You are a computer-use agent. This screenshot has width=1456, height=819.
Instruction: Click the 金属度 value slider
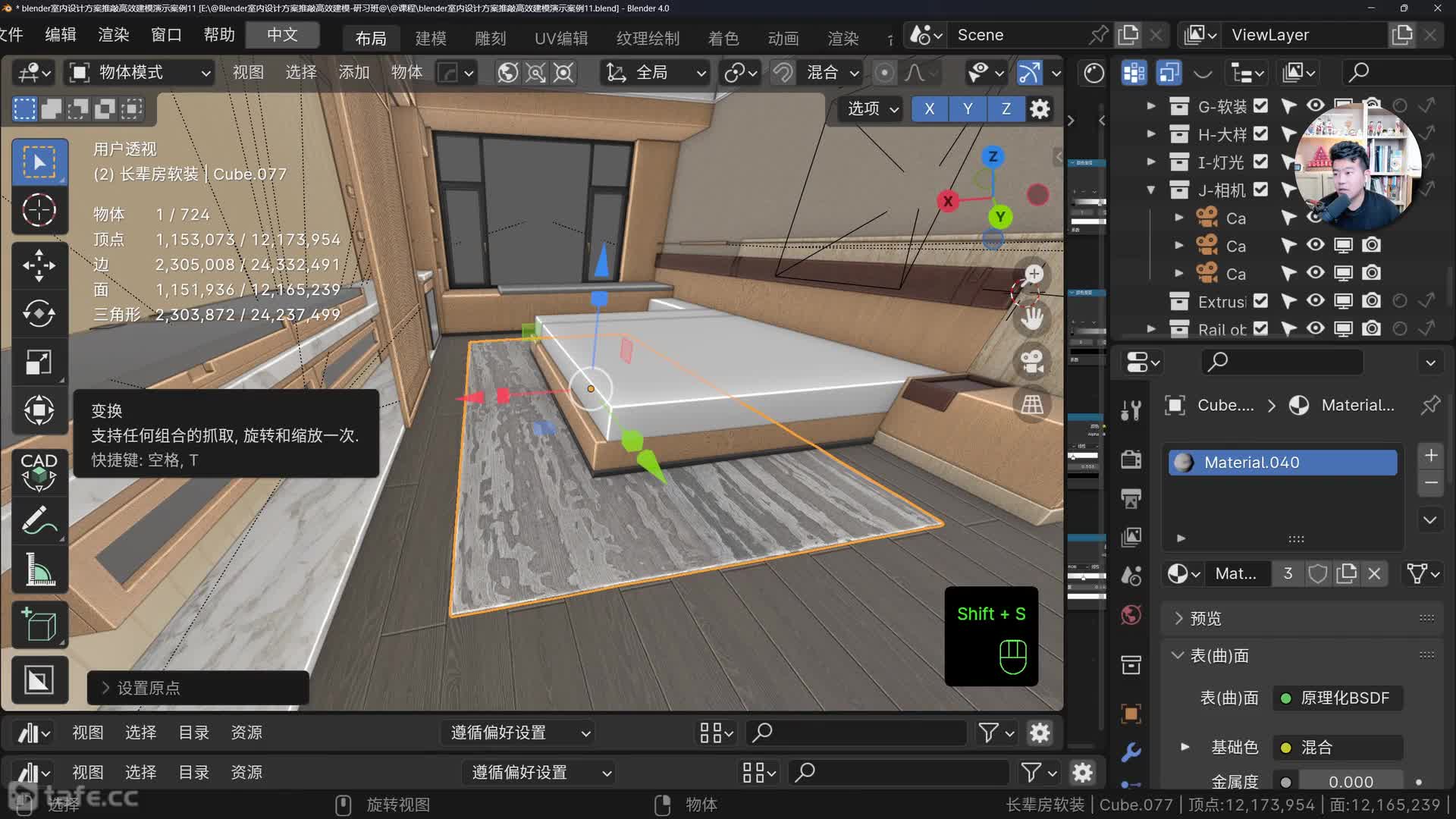tap(1350, 782)
